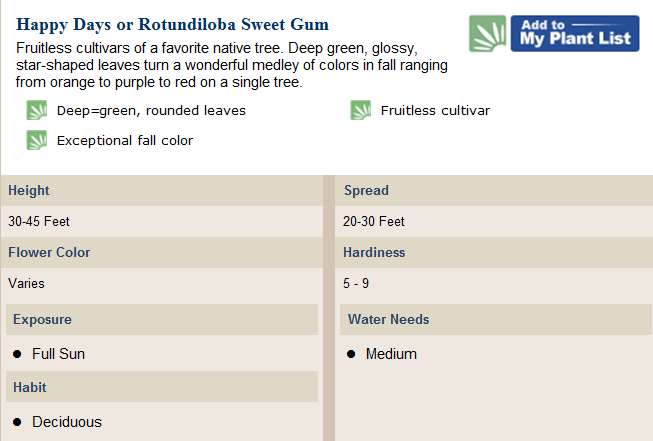
Task: Click the Flower Color header
Action: [162, 252]
